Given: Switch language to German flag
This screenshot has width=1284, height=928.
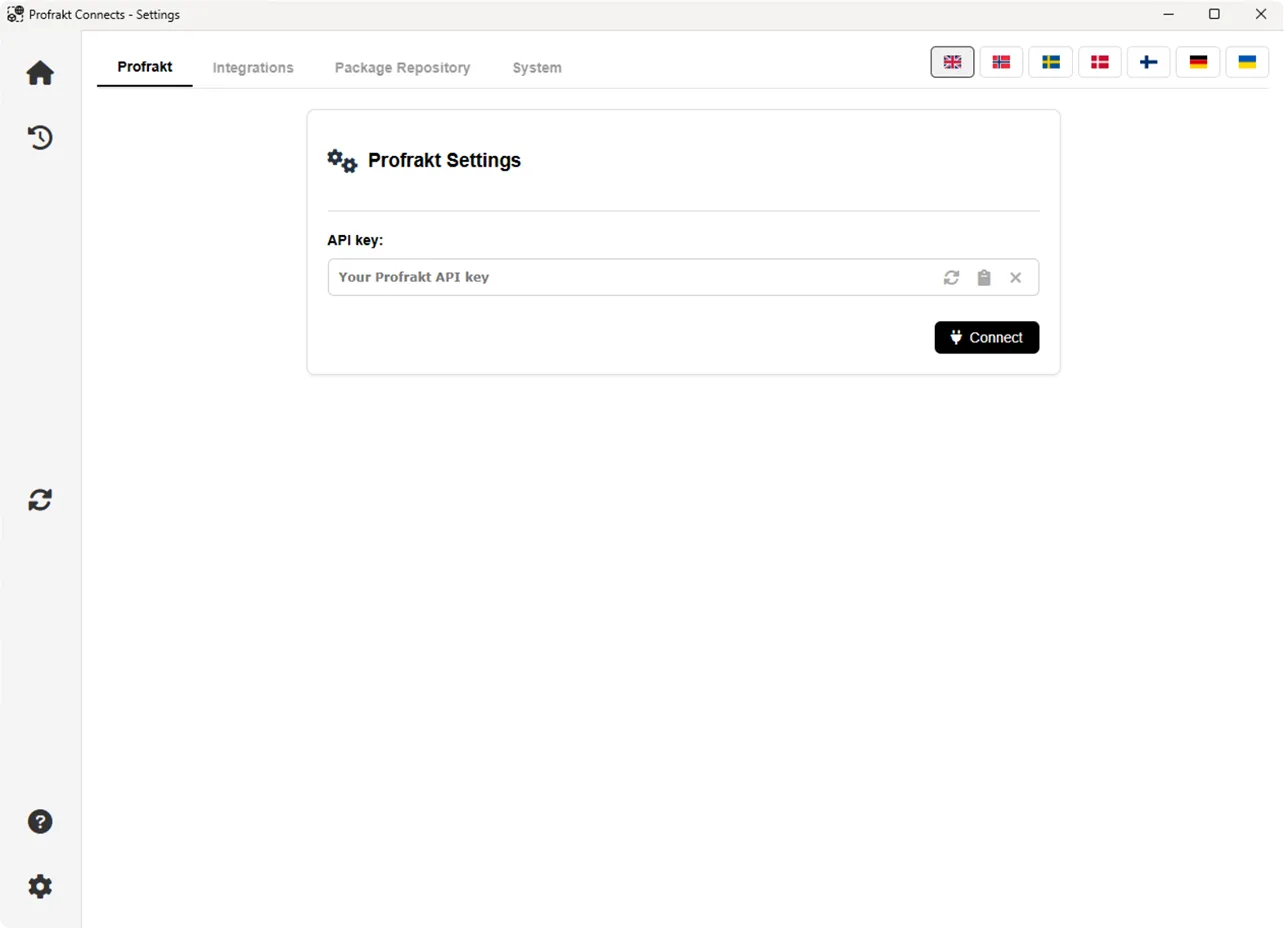Looking at the screenshot, I should pyautogui.click(x=1198, y=62).
